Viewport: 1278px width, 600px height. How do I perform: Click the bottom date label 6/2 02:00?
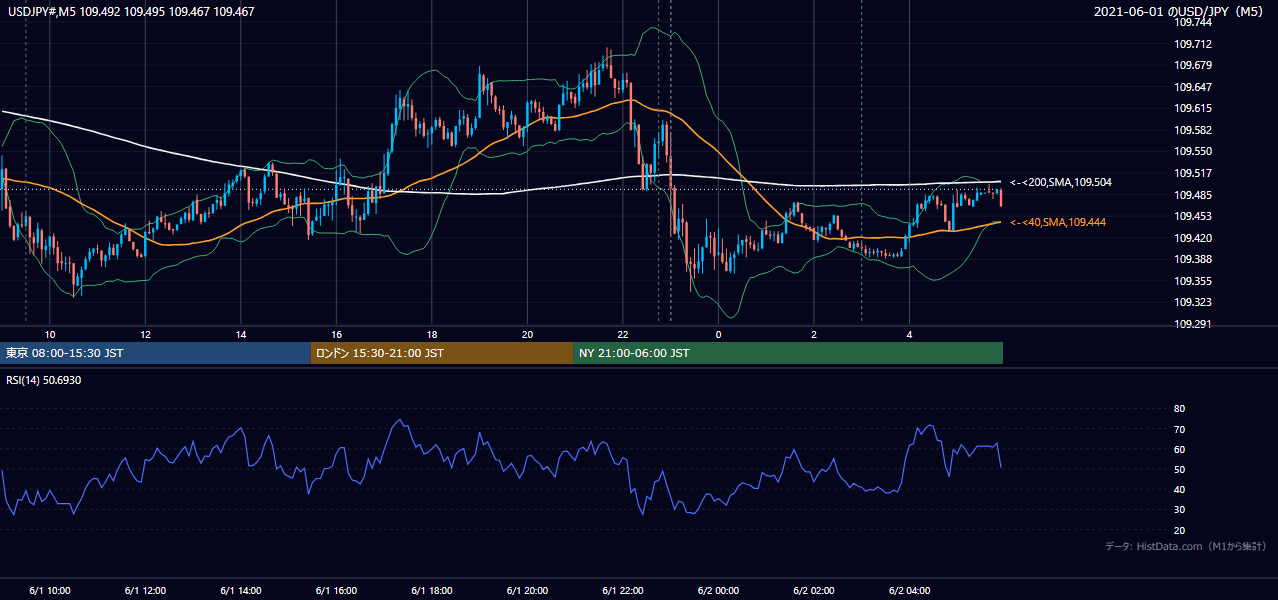click(814, 591)
